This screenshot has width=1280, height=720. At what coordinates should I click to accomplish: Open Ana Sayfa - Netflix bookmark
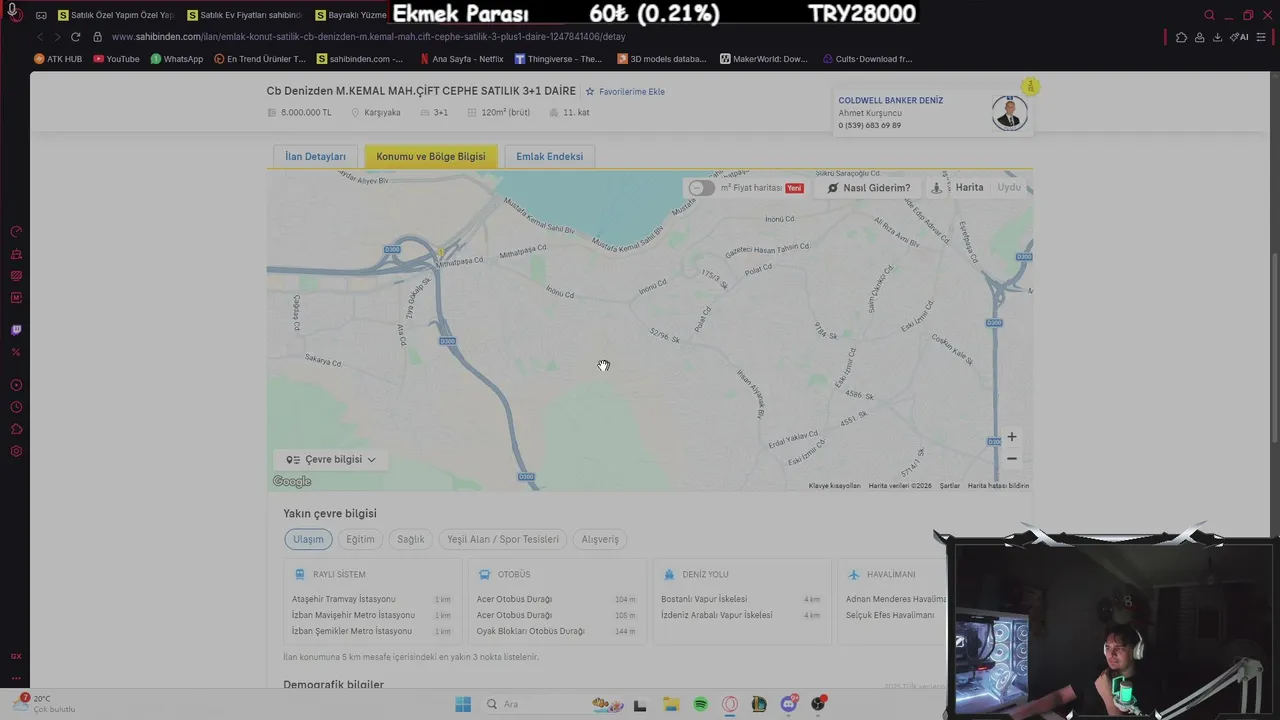pos(461,59)
